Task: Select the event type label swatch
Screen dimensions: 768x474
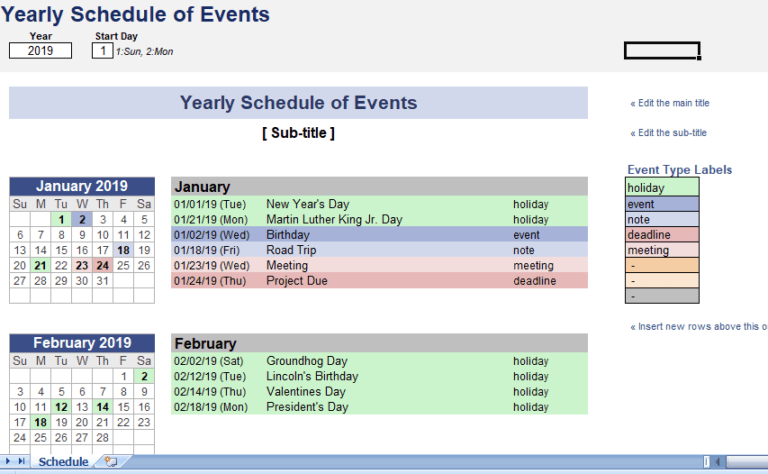Action: point(662,204)
